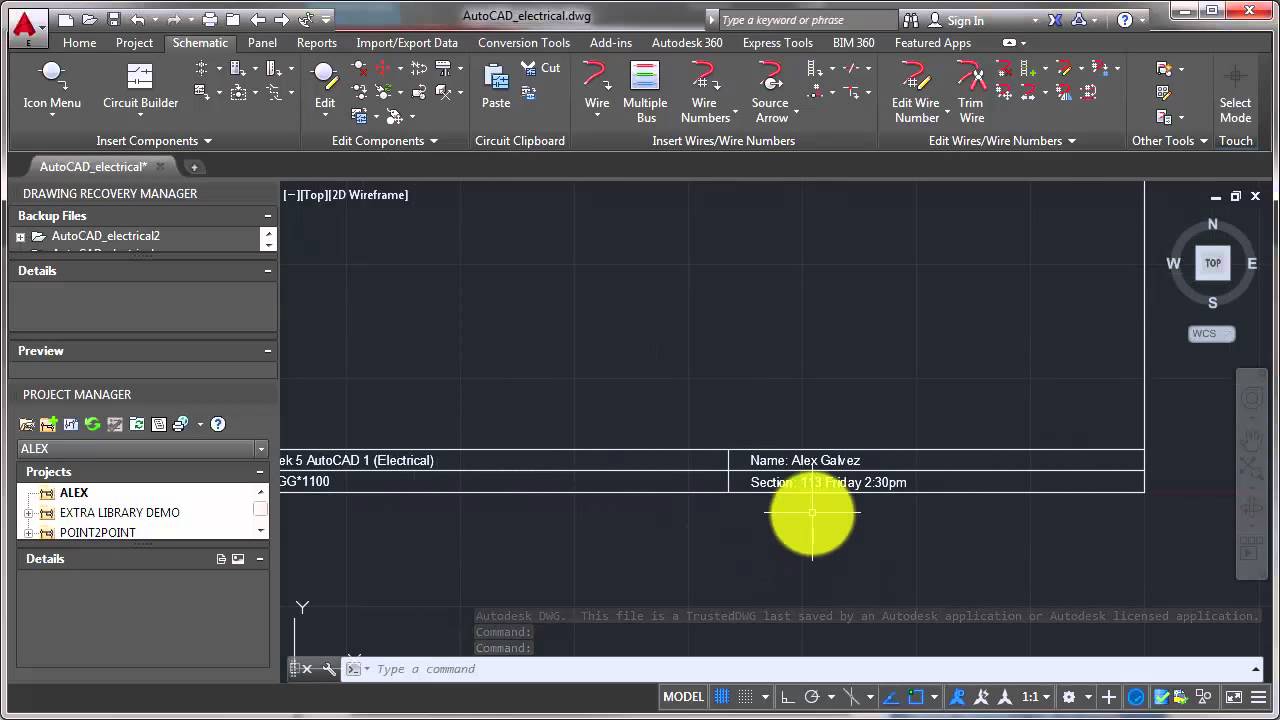
Task: Open the Icon Menu tool
Action: [x=52, y=85]
